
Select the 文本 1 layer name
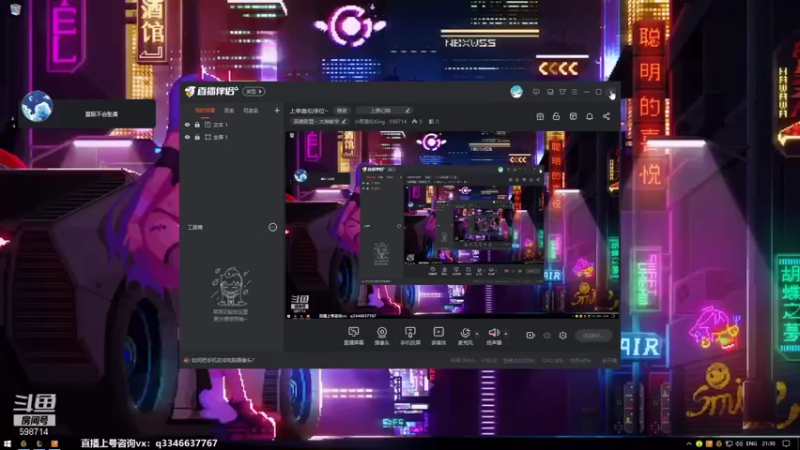[x=220, y=124]
